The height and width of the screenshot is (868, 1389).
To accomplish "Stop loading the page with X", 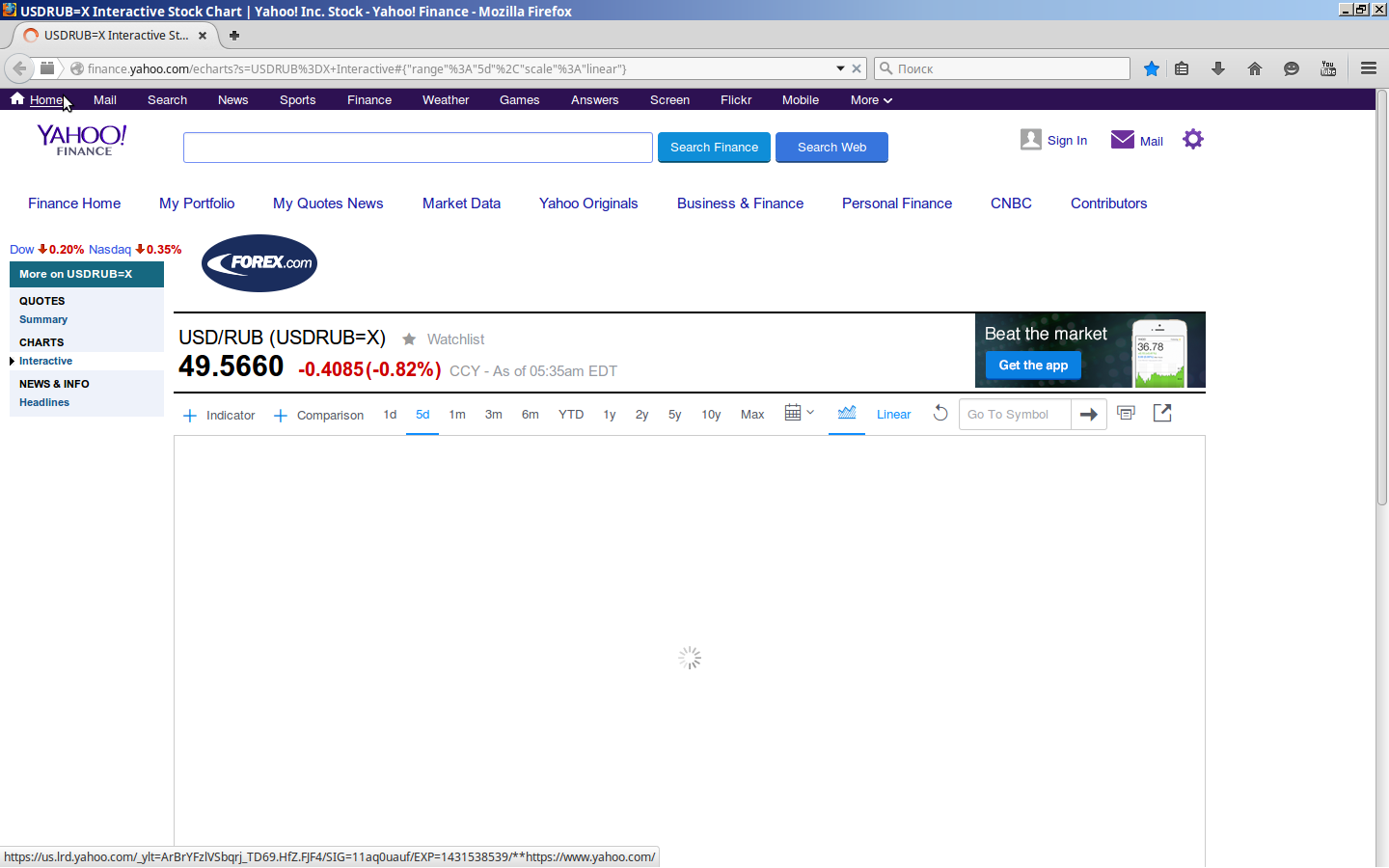I will point(857,68).
